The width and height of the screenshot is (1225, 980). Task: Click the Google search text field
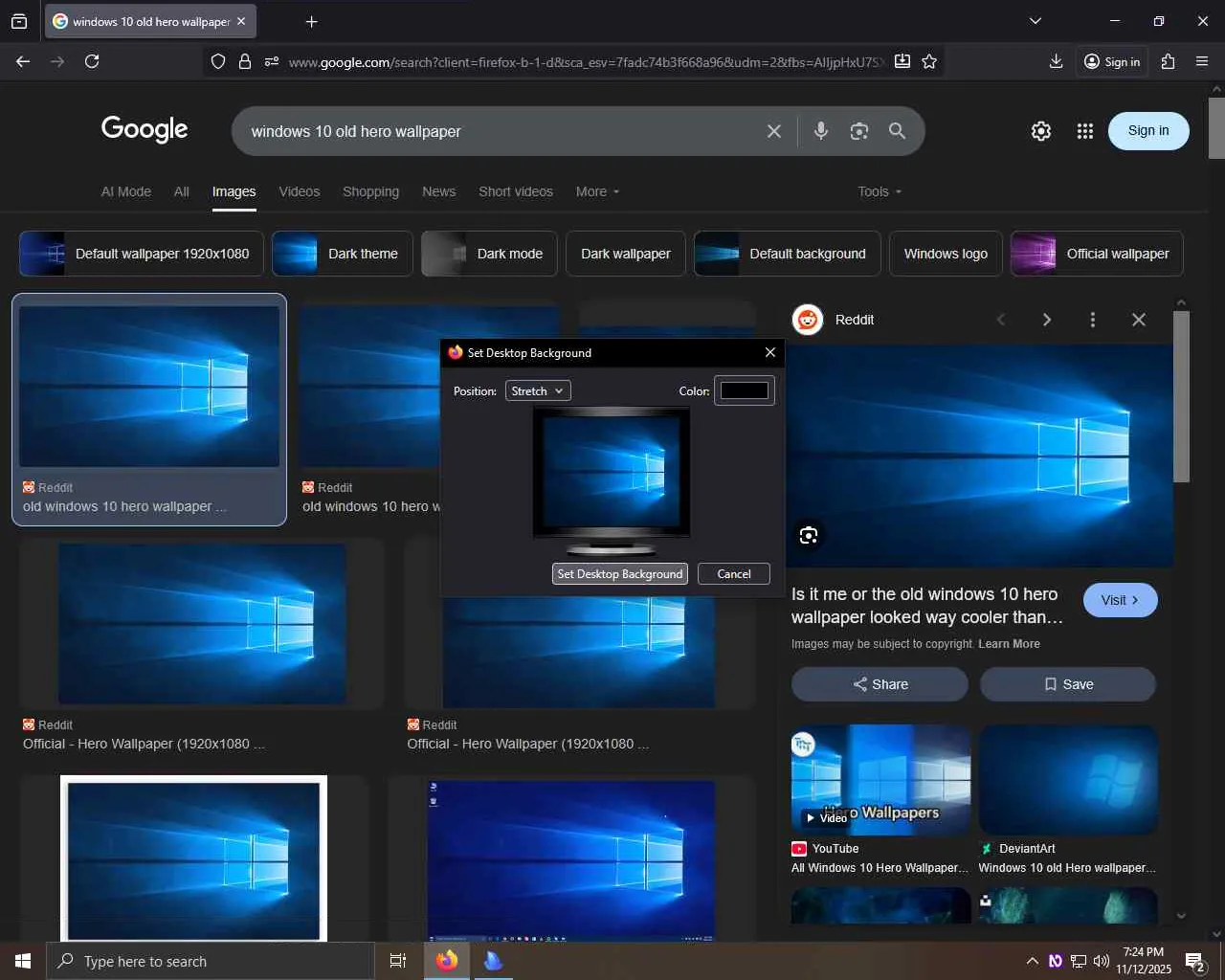502,131
